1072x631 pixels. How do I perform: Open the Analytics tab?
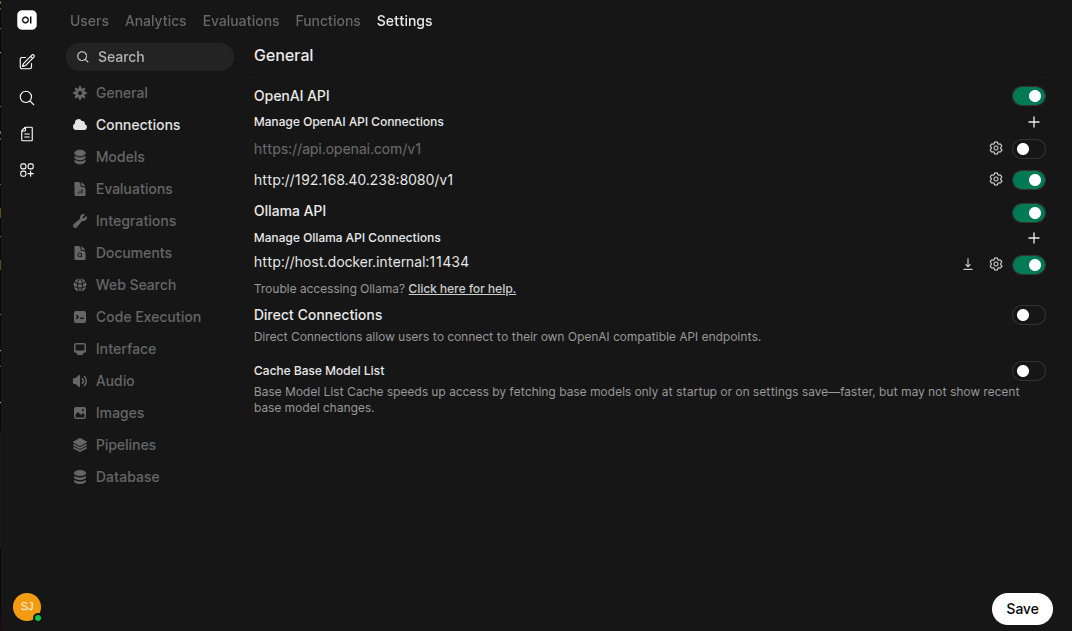tap(155, 21)
